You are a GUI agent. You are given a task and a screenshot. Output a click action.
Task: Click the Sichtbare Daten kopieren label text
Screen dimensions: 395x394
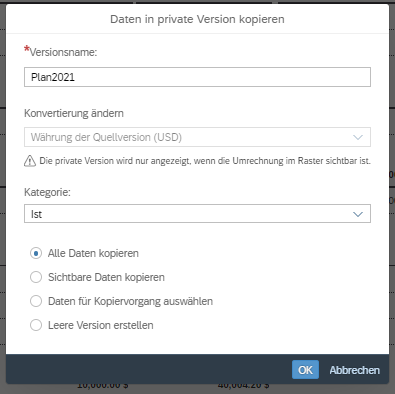(x=106, y=277)
